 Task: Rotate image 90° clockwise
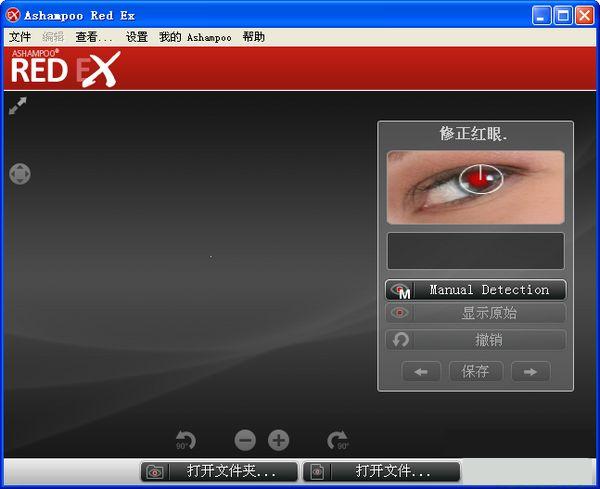338,440
